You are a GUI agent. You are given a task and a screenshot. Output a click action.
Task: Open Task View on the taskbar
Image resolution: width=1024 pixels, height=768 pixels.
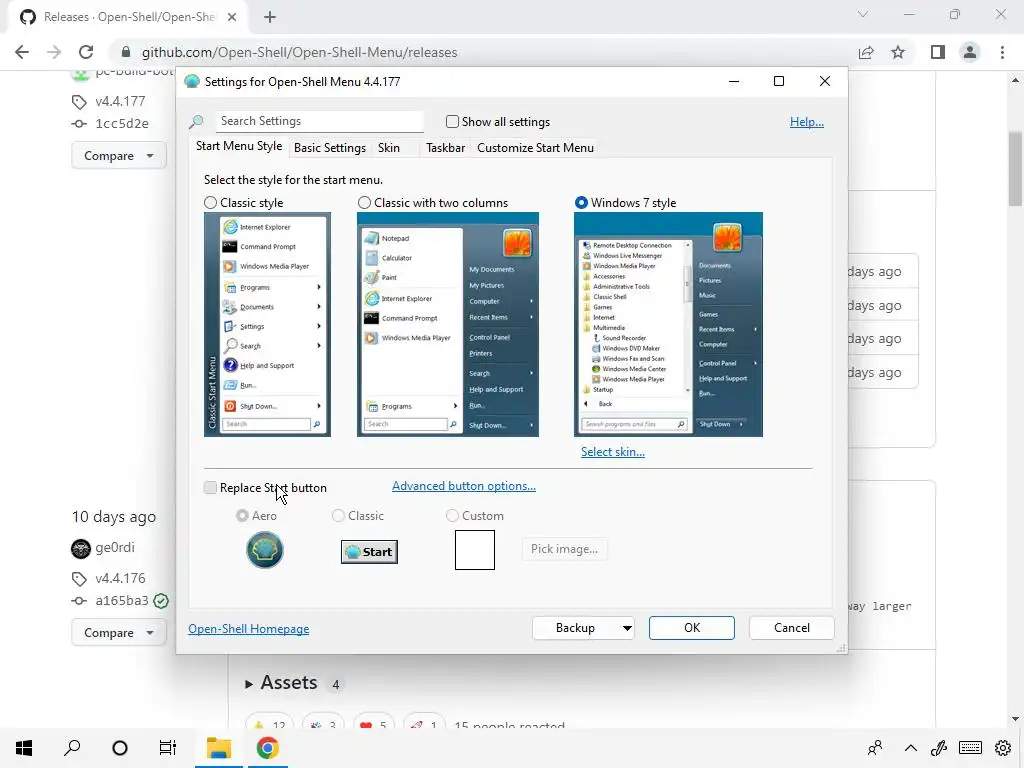(168, 748)
